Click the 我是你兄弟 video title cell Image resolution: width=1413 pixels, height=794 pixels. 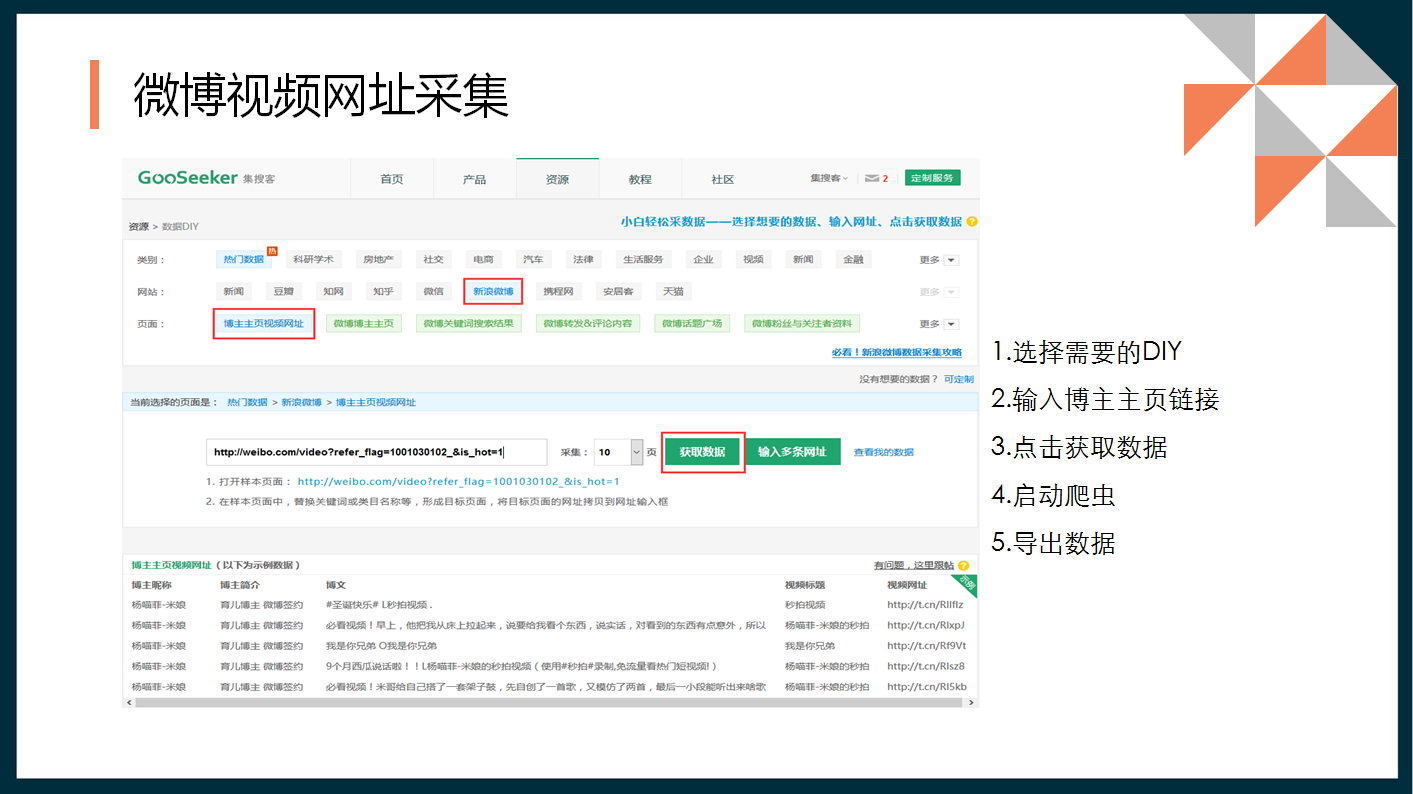(810, 646)
